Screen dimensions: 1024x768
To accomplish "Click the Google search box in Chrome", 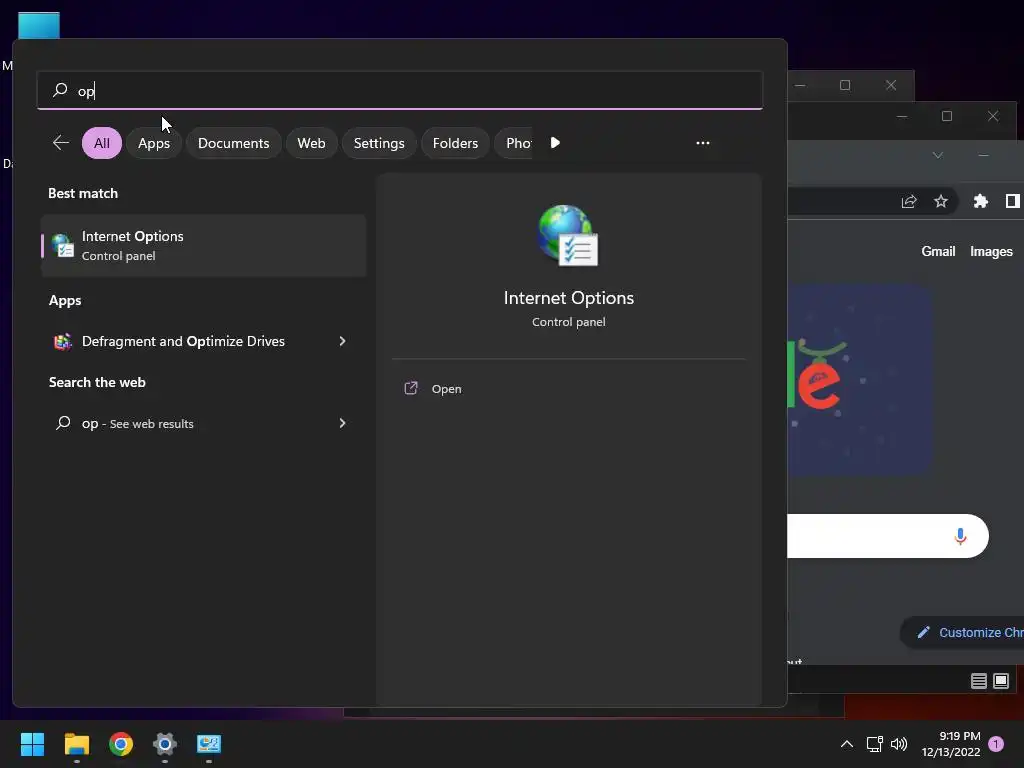I will click(x=888, y=536).
